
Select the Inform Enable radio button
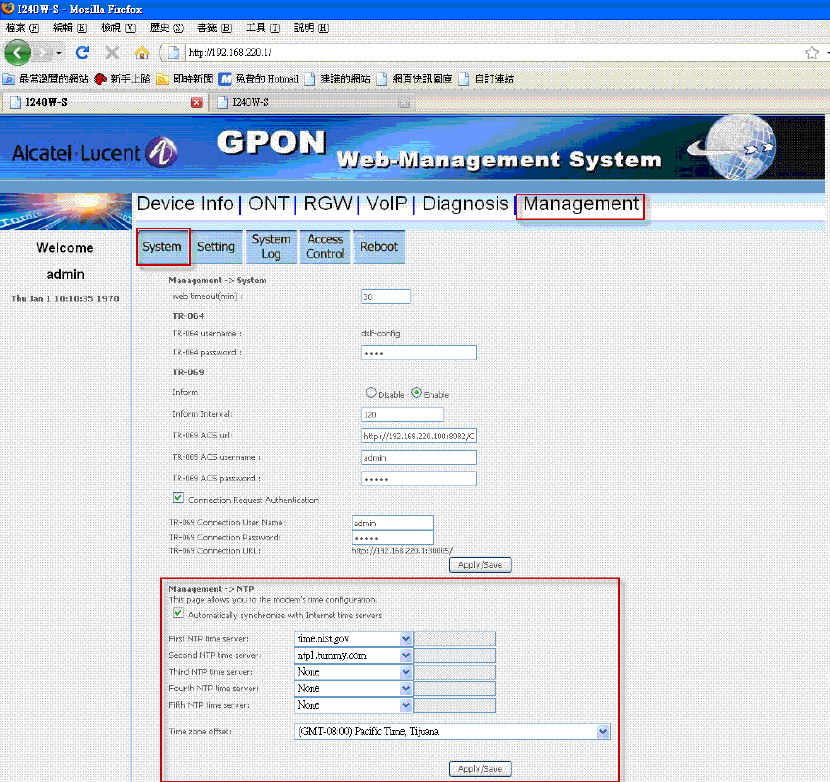pyautogui.click(x=417, y=393)
